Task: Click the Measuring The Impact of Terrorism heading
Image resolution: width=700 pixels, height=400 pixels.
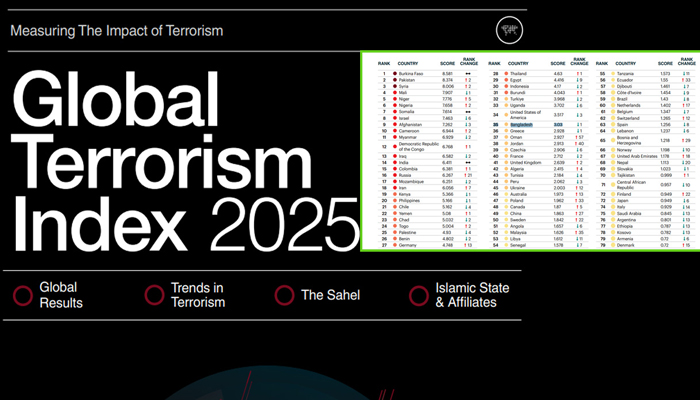Action: (x=117, y=30)
